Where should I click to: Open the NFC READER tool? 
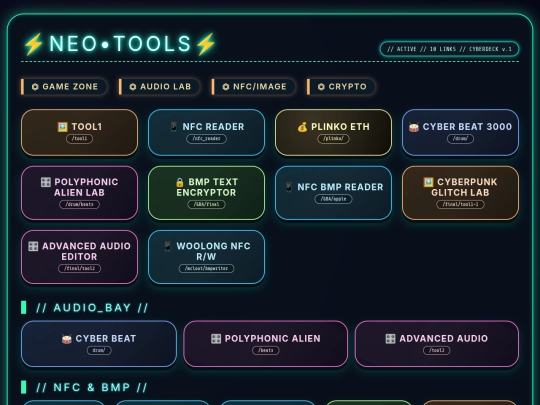point(207,133)
